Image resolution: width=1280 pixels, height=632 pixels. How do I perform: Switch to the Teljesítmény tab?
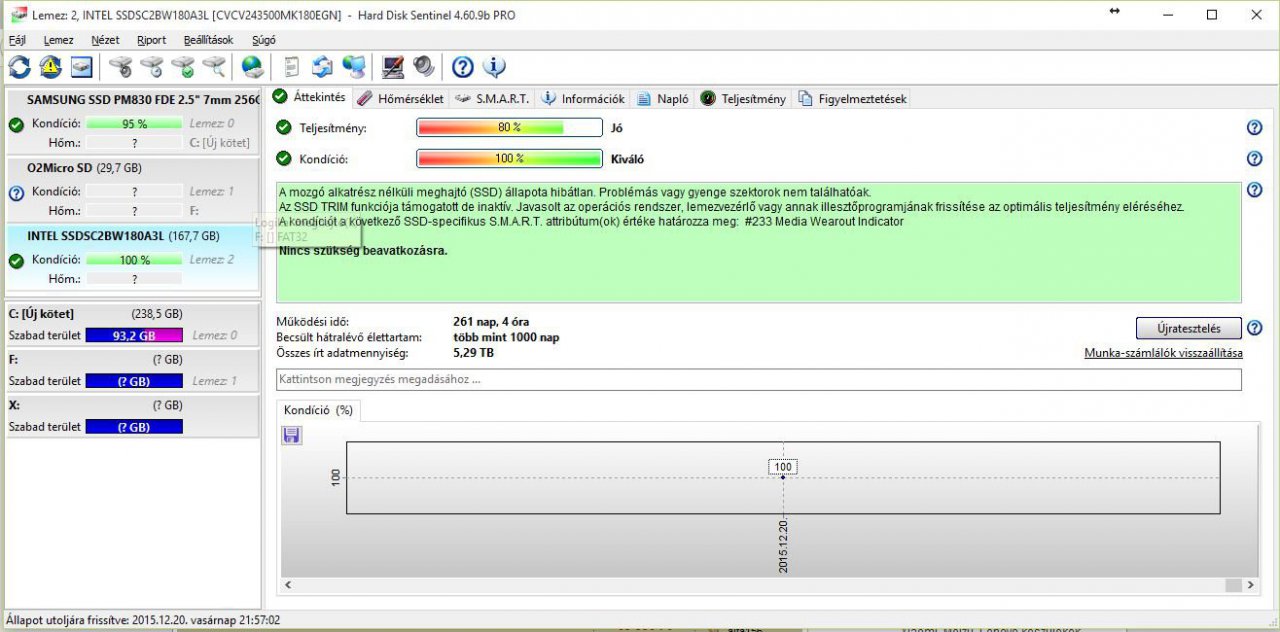pos(743,99)
